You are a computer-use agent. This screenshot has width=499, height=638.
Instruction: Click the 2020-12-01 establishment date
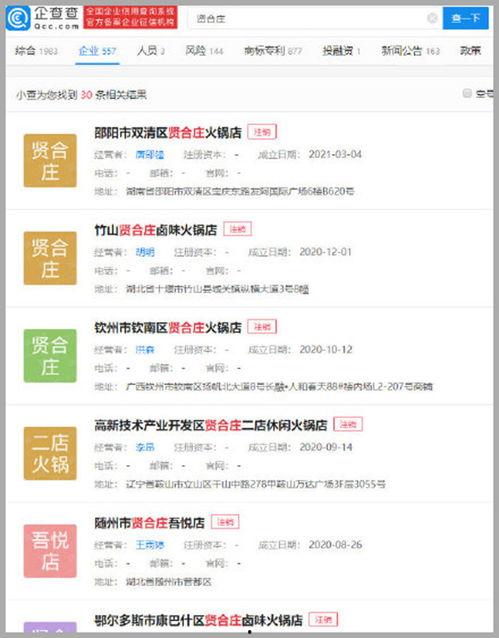pos(326,252)
